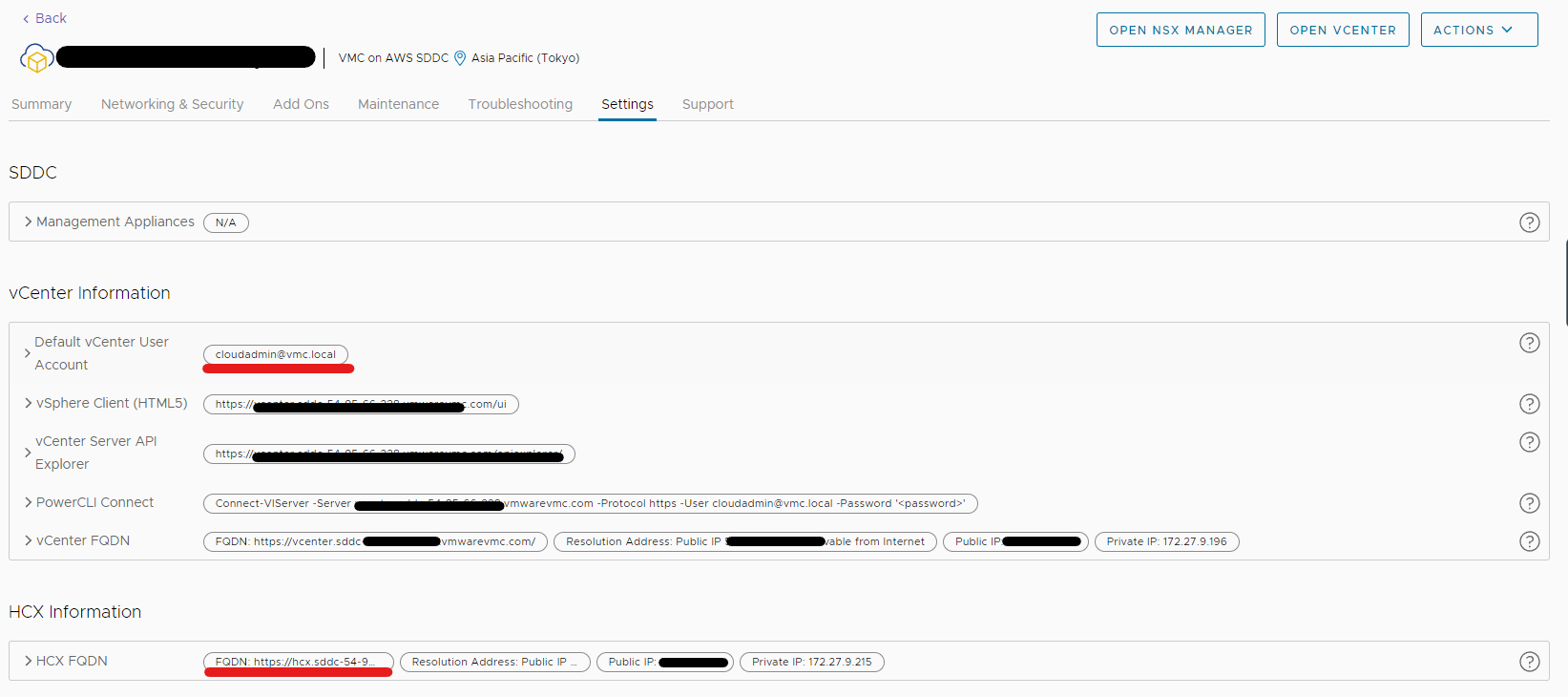Select the Troubleshooting tab
1568x697 pixels.
pos(520,104)
